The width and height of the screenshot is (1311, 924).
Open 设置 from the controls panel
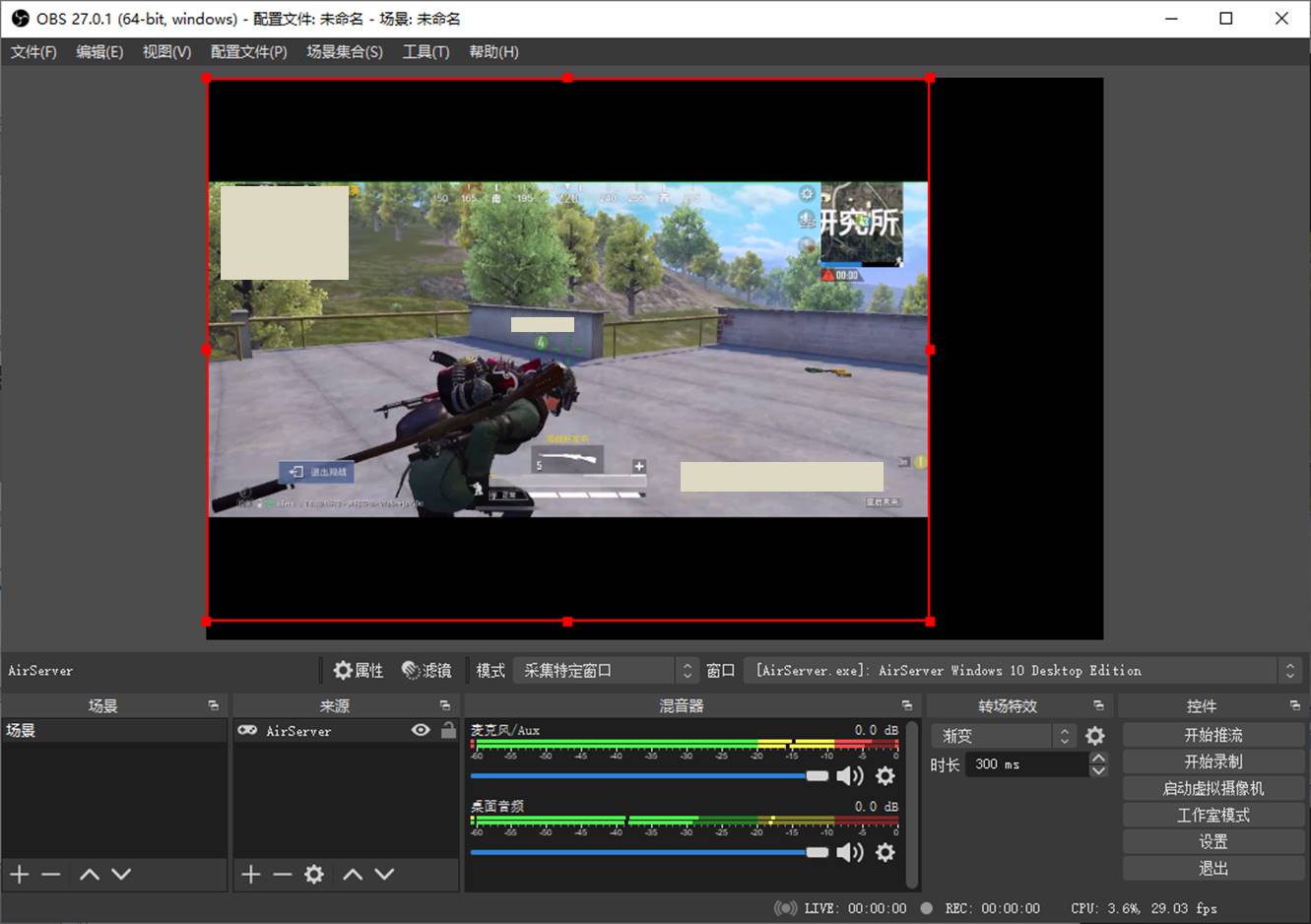click(1213, 842)
